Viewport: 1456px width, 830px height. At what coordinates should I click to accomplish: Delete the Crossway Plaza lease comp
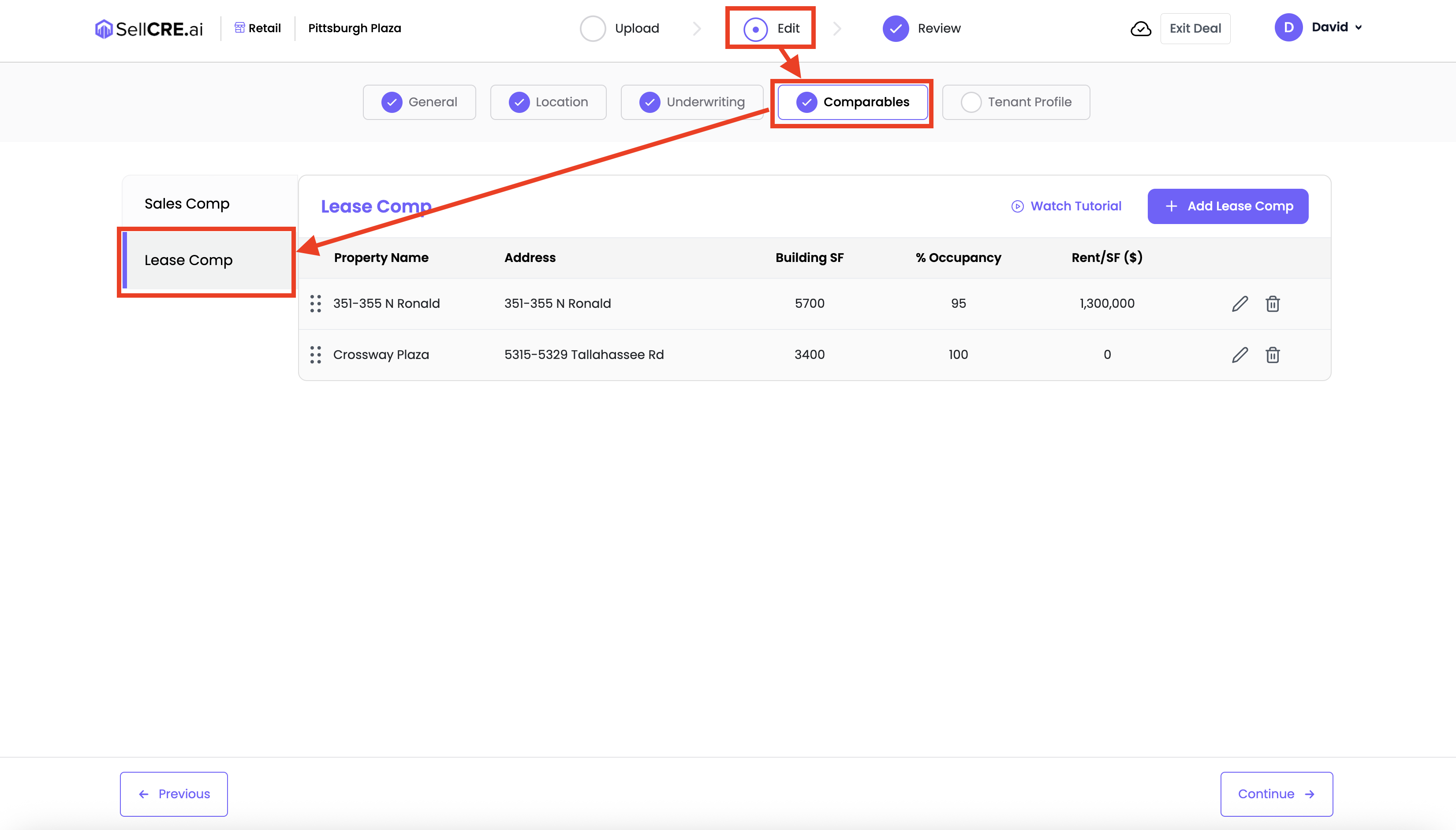(x=1273, y=355)
